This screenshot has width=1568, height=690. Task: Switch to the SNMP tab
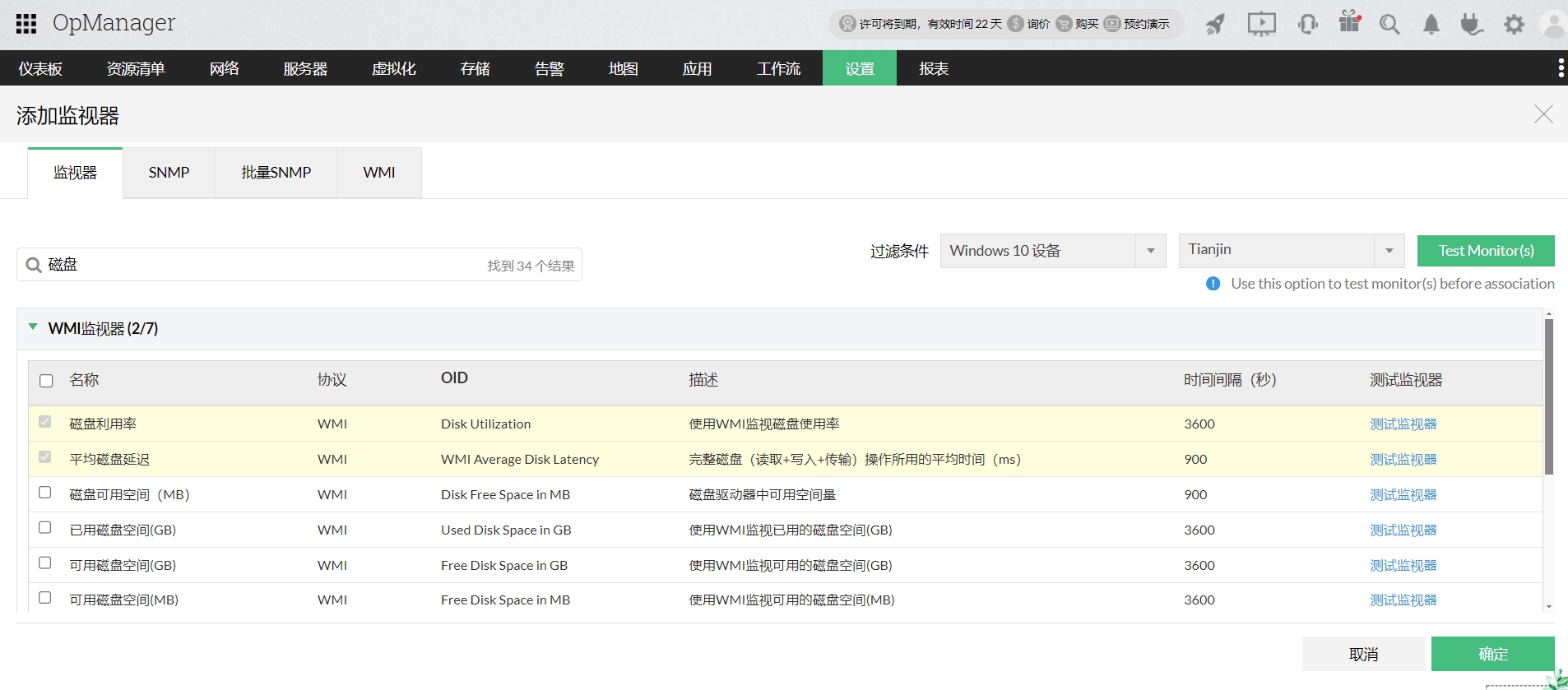[x=169, y=173]
